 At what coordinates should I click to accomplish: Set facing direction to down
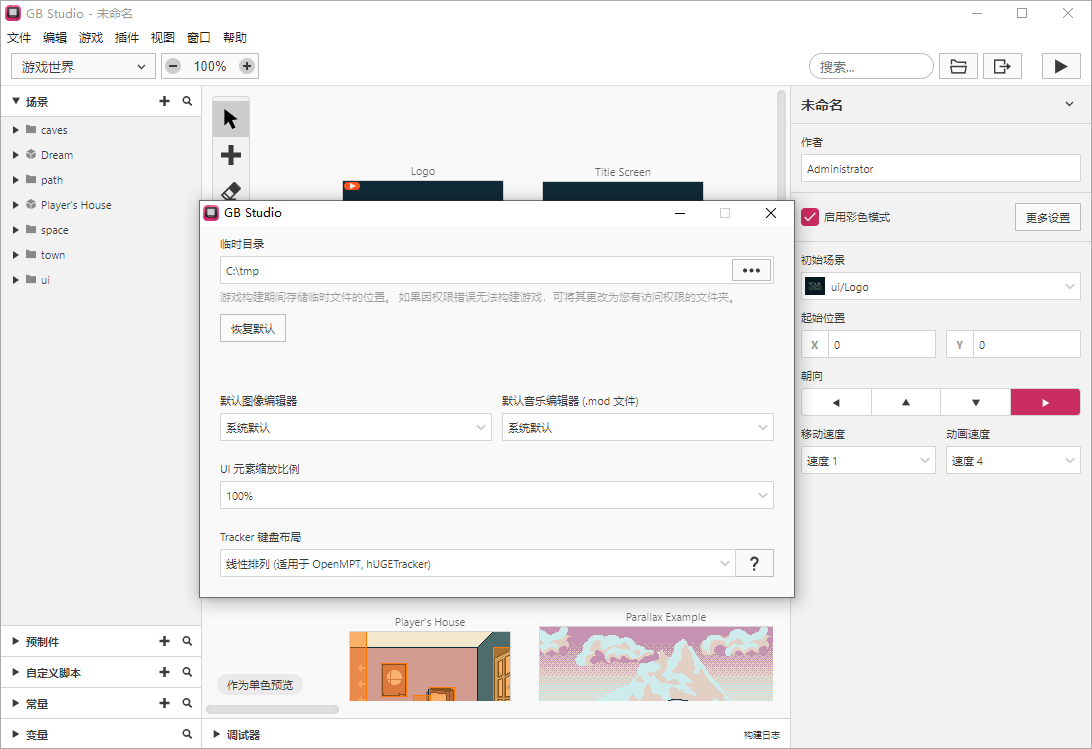click(976, 402)
